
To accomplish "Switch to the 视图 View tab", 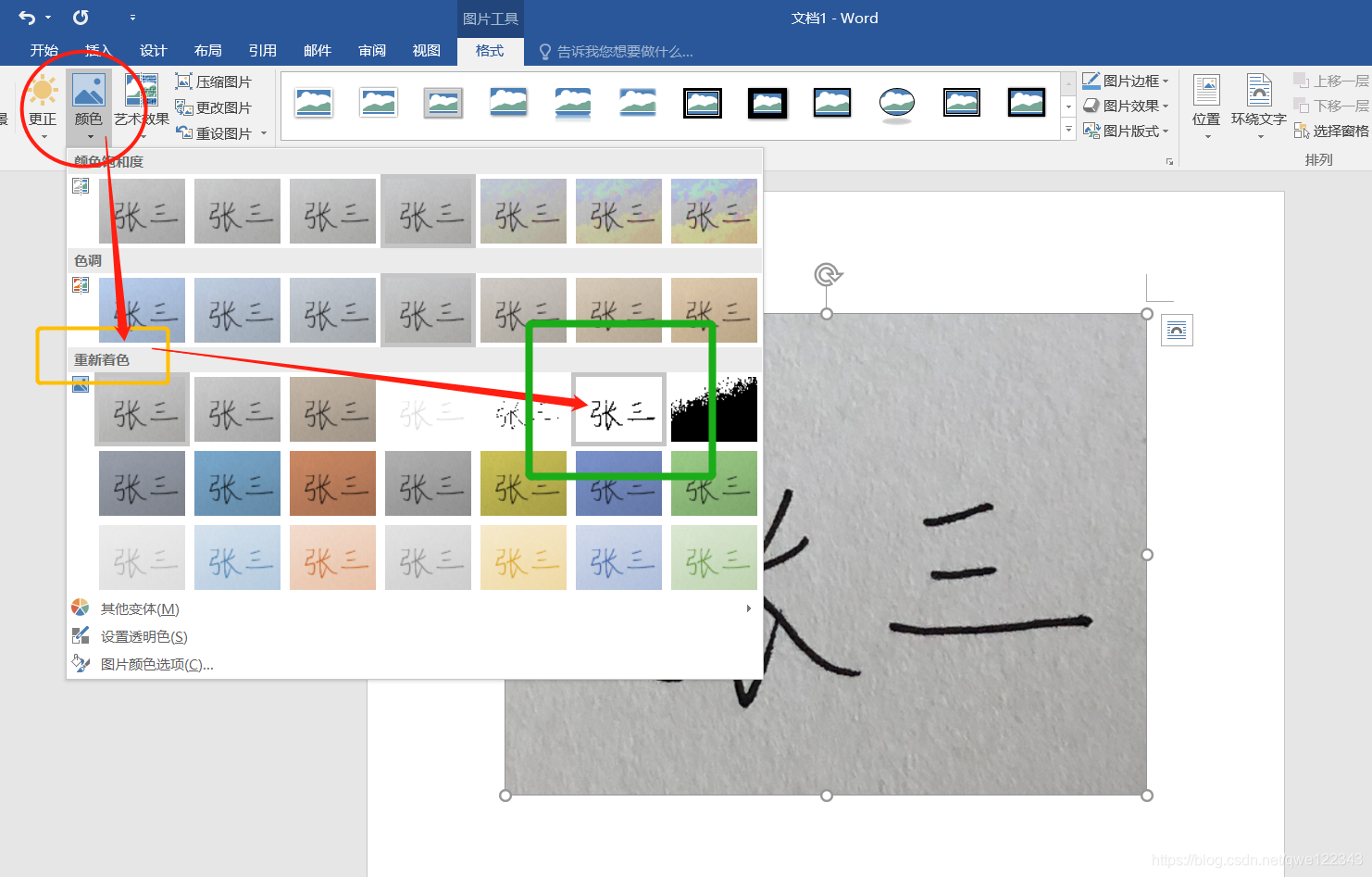I will pyautogui.click(x=426, y=51).
